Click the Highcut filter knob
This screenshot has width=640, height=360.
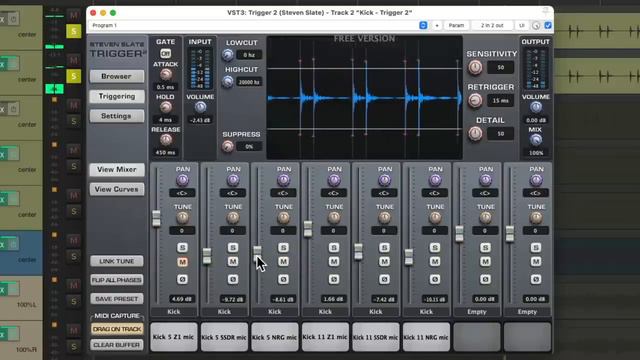pos(228,82)
